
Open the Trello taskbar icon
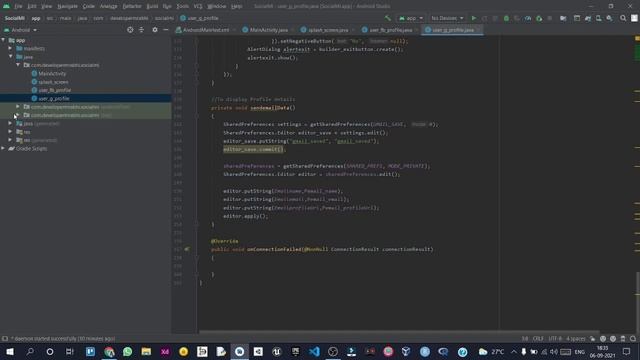pos(90,351)
